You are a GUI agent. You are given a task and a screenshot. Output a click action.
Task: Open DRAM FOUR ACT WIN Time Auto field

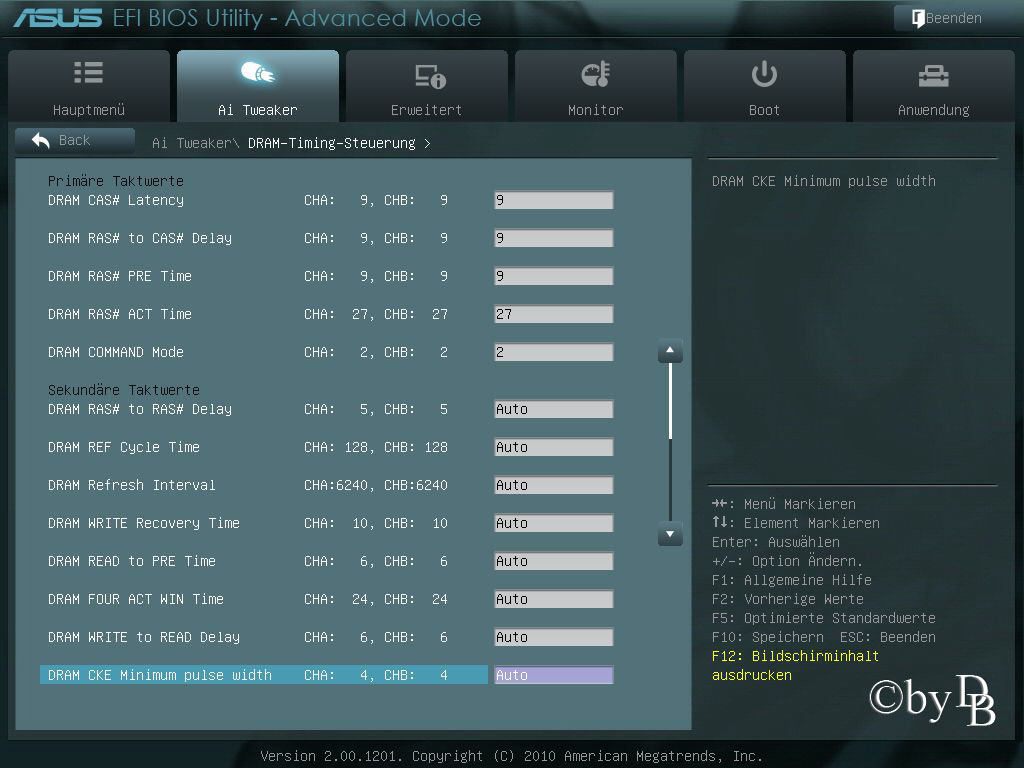coord(554,600)
